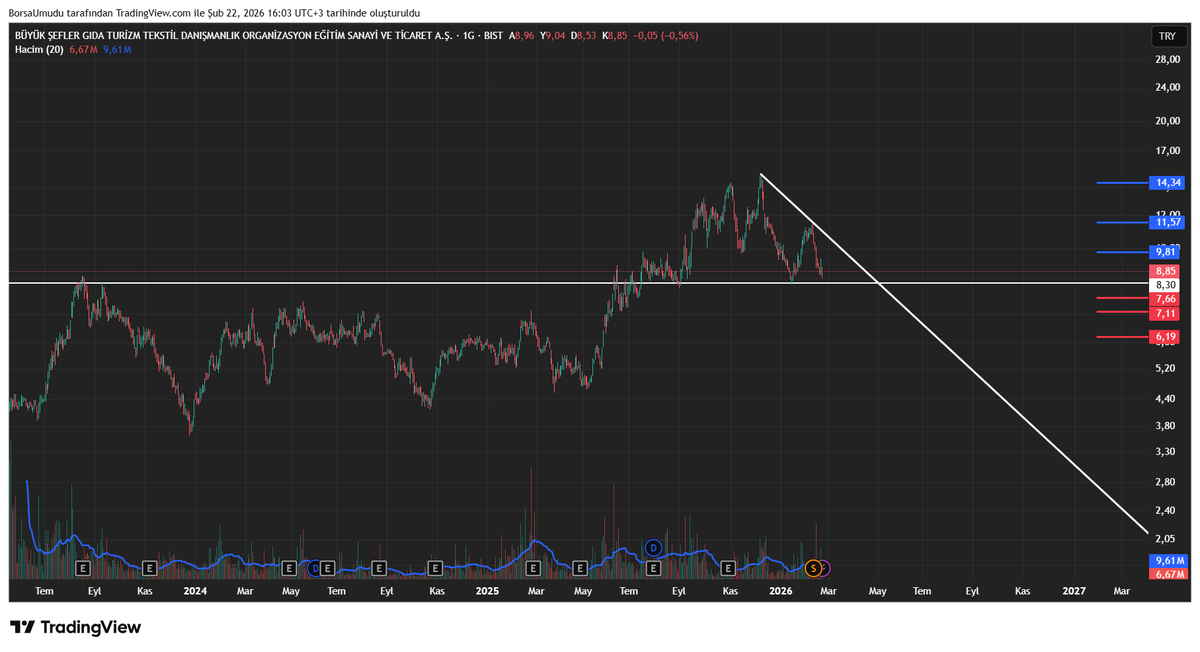Screen dimensions: 1200x652
Task: Click the 14,34 blue price level label
Action: [x=1167, y=183]
